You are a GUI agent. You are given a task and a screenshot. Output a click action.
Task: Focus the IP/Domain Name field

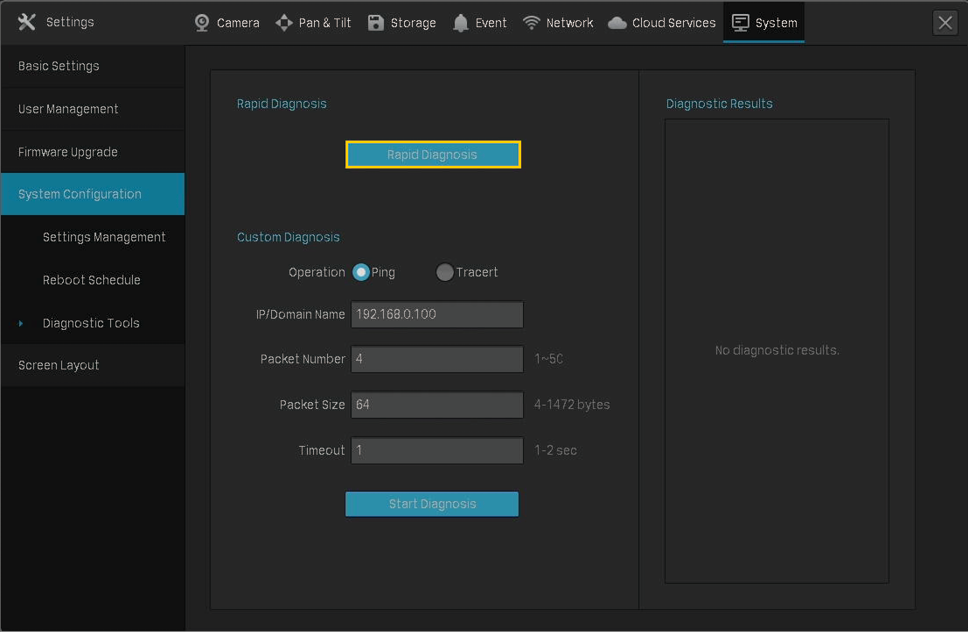click(437, 315)
